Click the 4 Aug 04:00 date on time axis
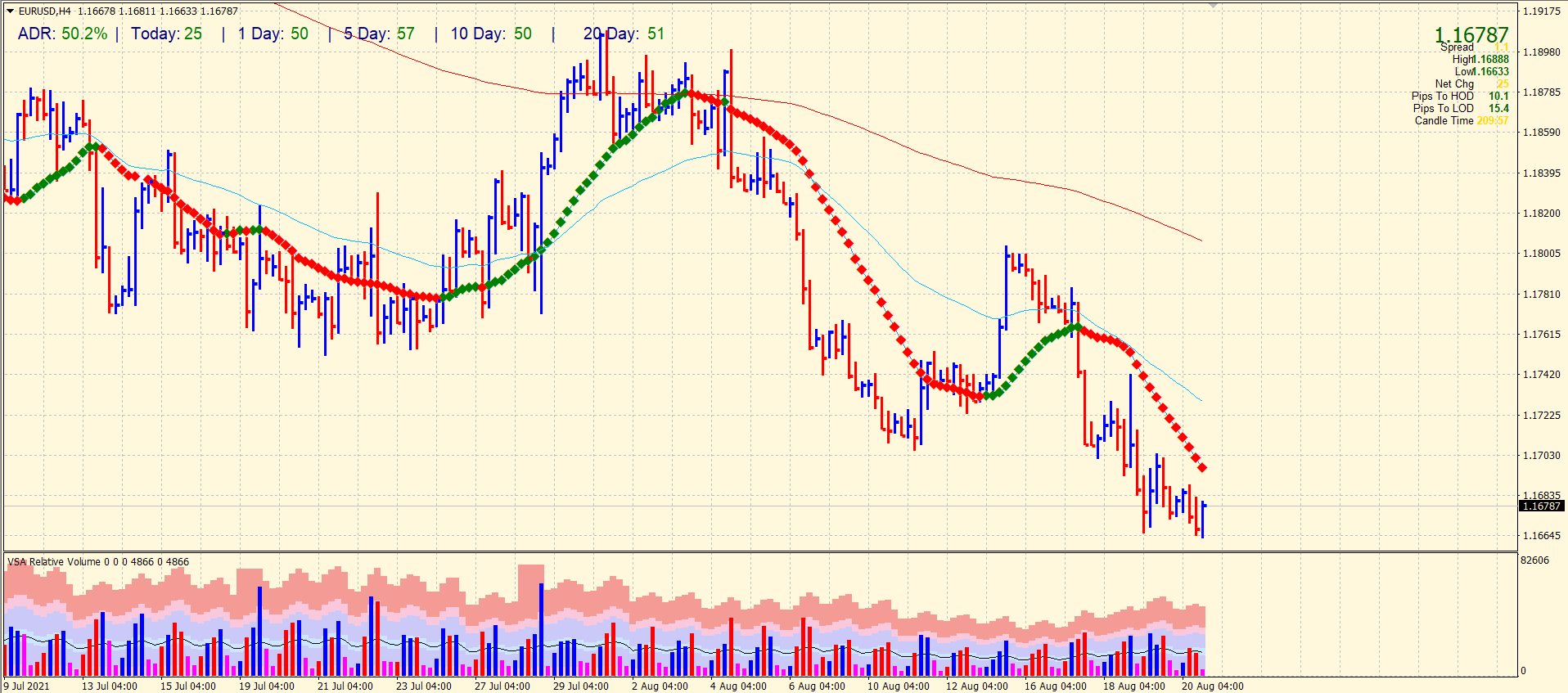The width and height of the screenshot is (1568, 693). [738, 686]
